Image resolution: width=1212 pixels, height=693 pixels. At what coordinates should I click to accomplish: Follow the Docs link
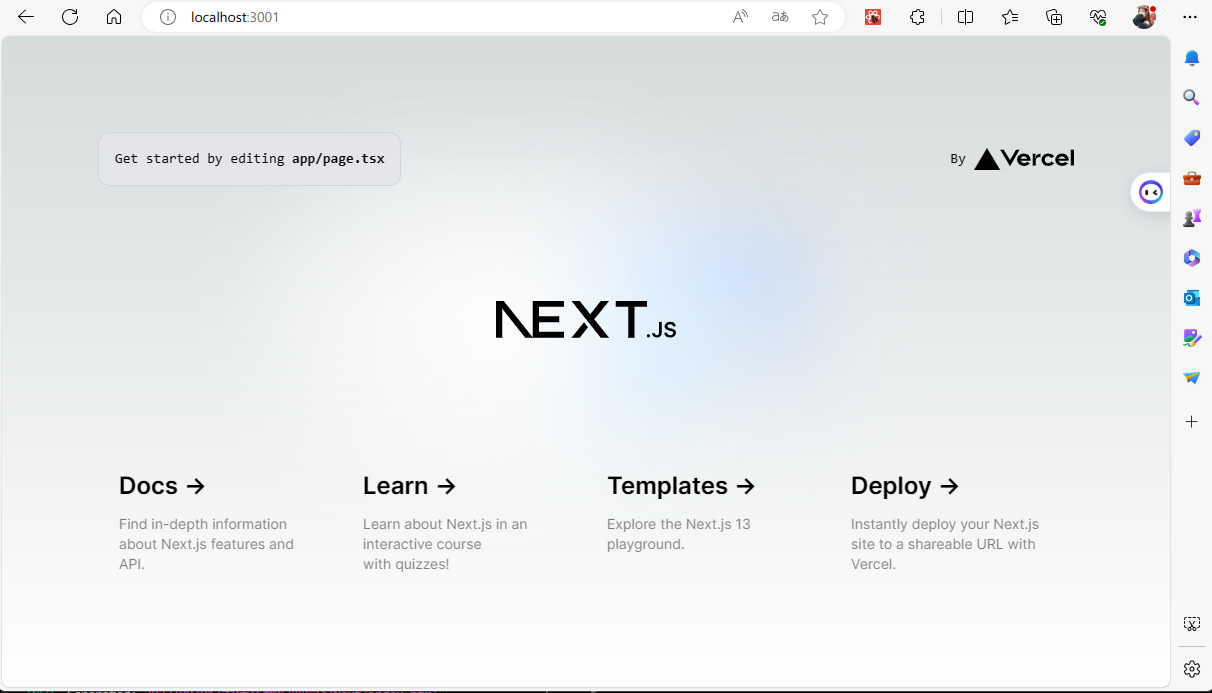click(161, 485)
